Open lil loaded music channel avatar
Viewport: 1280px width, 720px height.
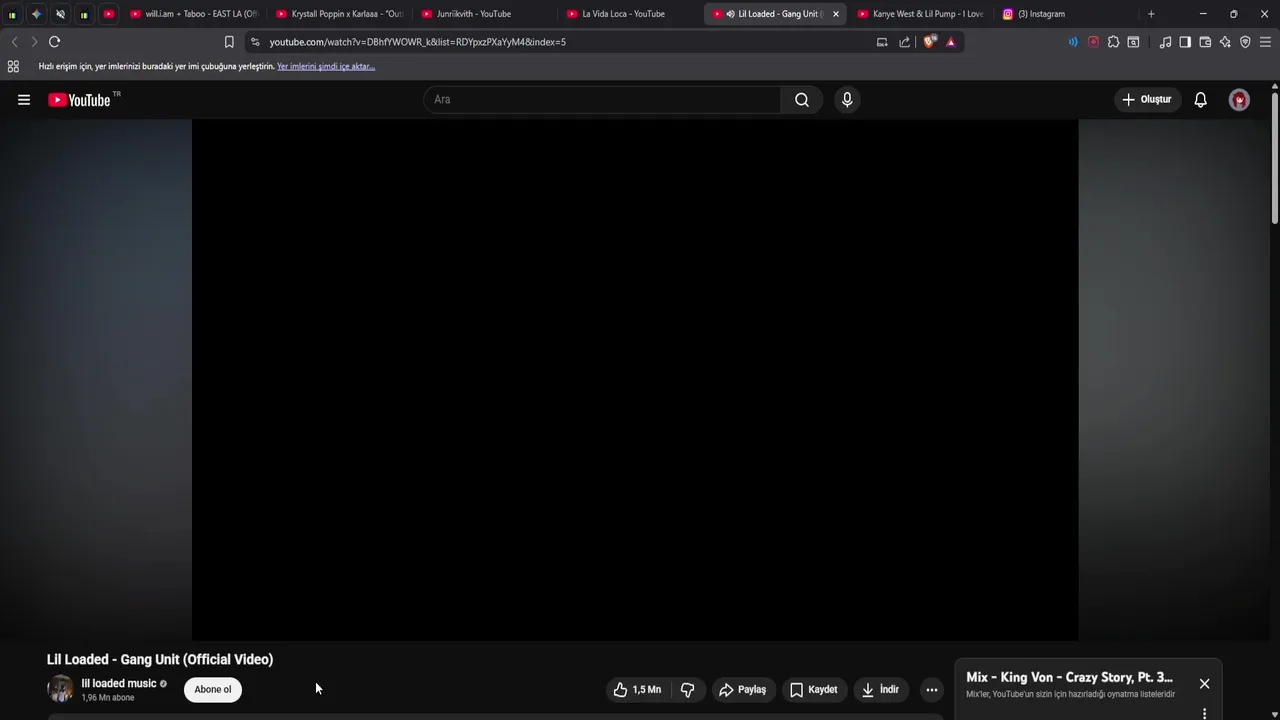point(61,689)
